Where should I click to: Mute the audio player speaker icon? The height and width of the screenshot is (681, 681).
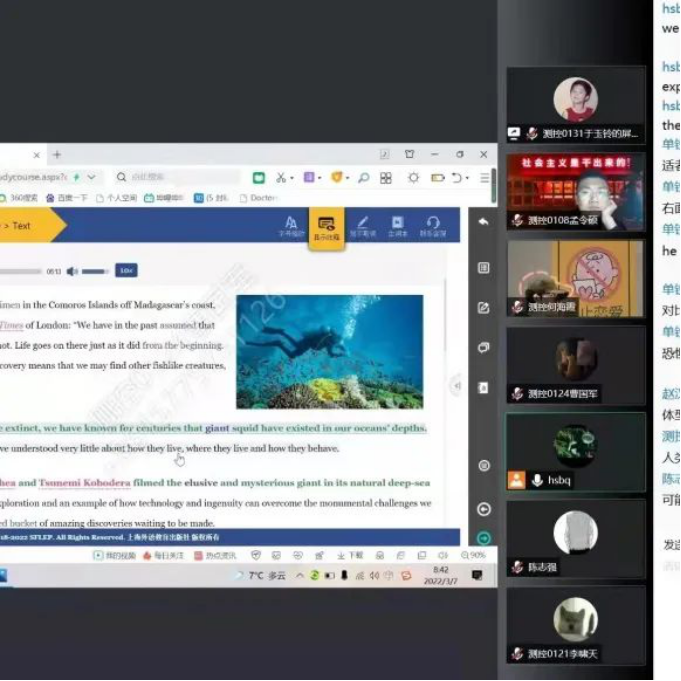coord(72,271)
